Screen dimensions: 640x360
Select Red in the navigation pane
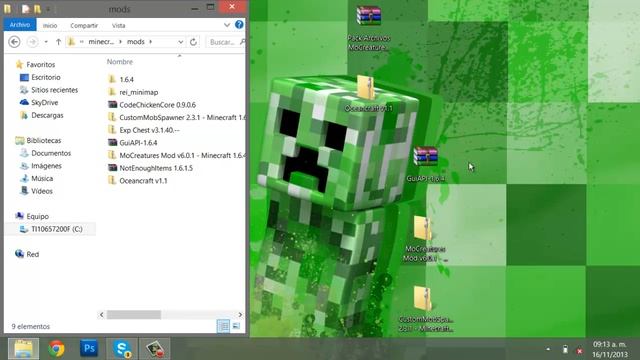click(x=33, y=254)
